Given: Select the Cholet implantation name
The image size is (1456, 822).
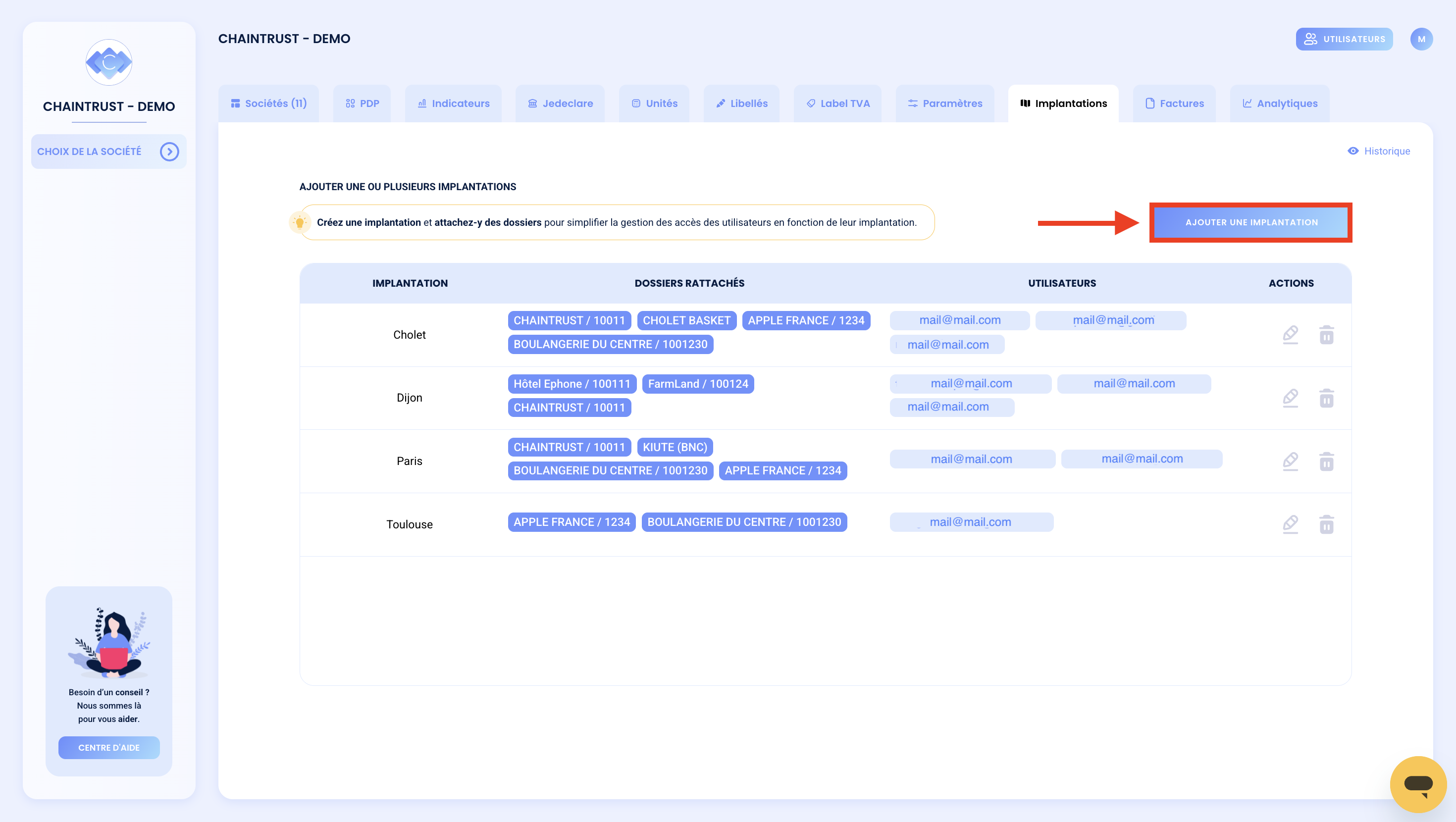Looking at the screenshot, I should 409,335.
